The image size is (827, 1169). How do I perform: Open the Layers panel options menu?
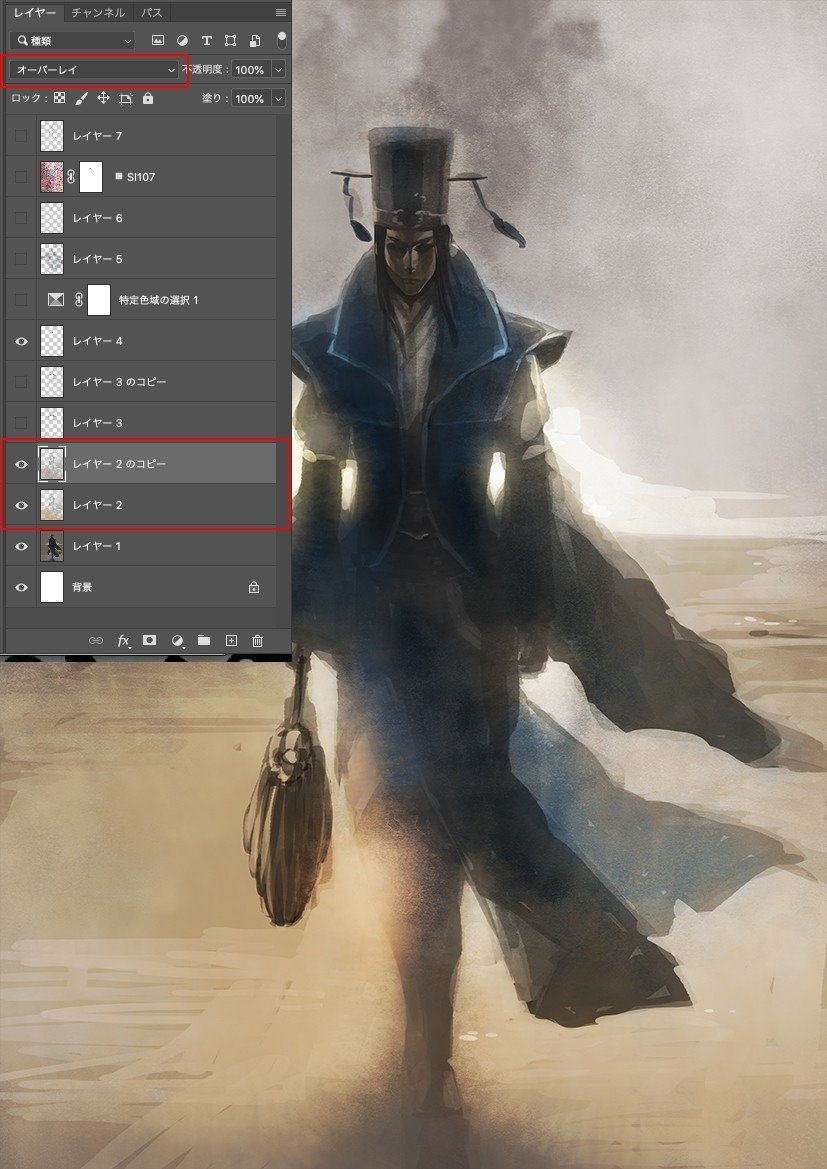coord(280,13)
